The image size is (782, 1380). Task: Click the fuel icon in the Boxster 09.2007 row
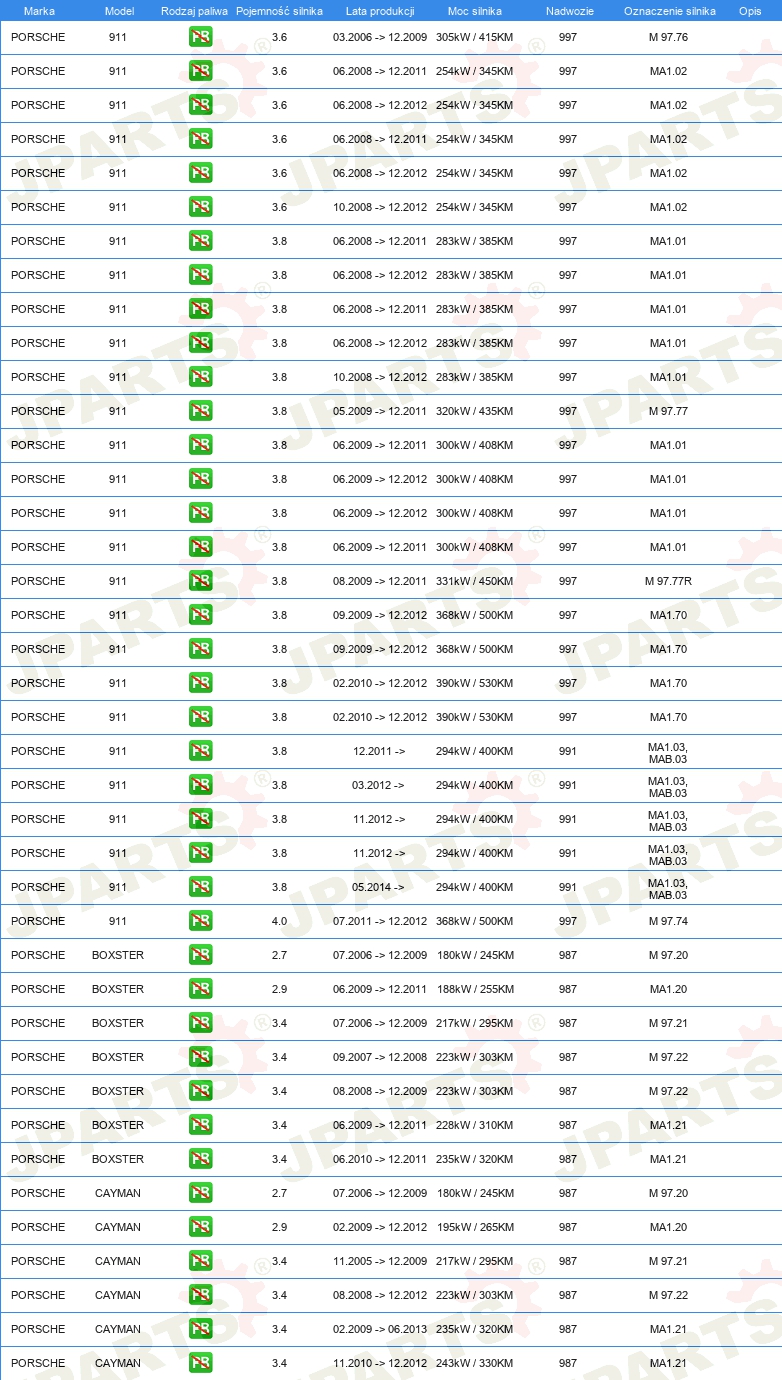click(200, 1057)
